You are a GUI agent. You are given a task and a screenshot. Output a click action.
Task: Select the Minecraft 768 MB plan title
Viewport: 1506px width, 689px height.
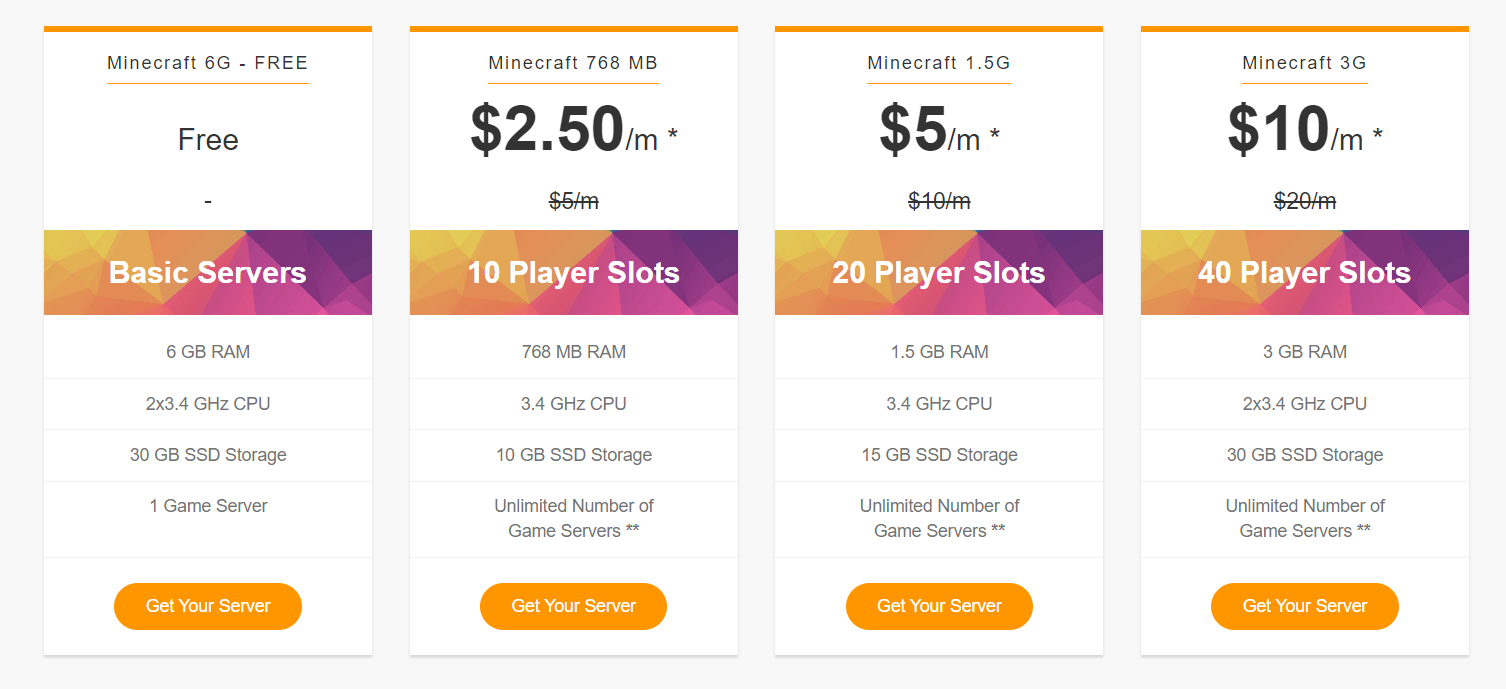pos(573,63)
